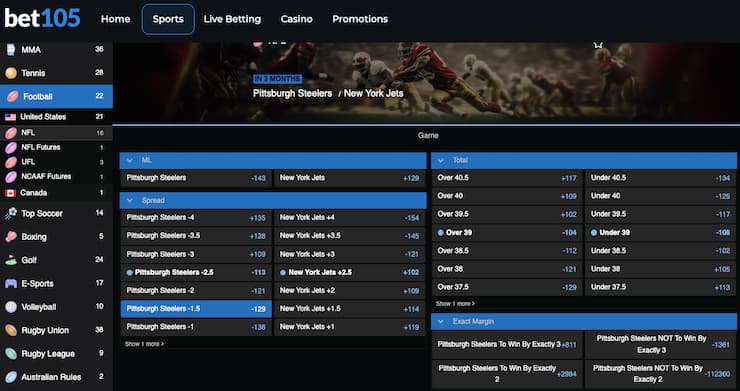Pick Over 40.5 at +117
The image size is (740, 391).
[507, 178]
